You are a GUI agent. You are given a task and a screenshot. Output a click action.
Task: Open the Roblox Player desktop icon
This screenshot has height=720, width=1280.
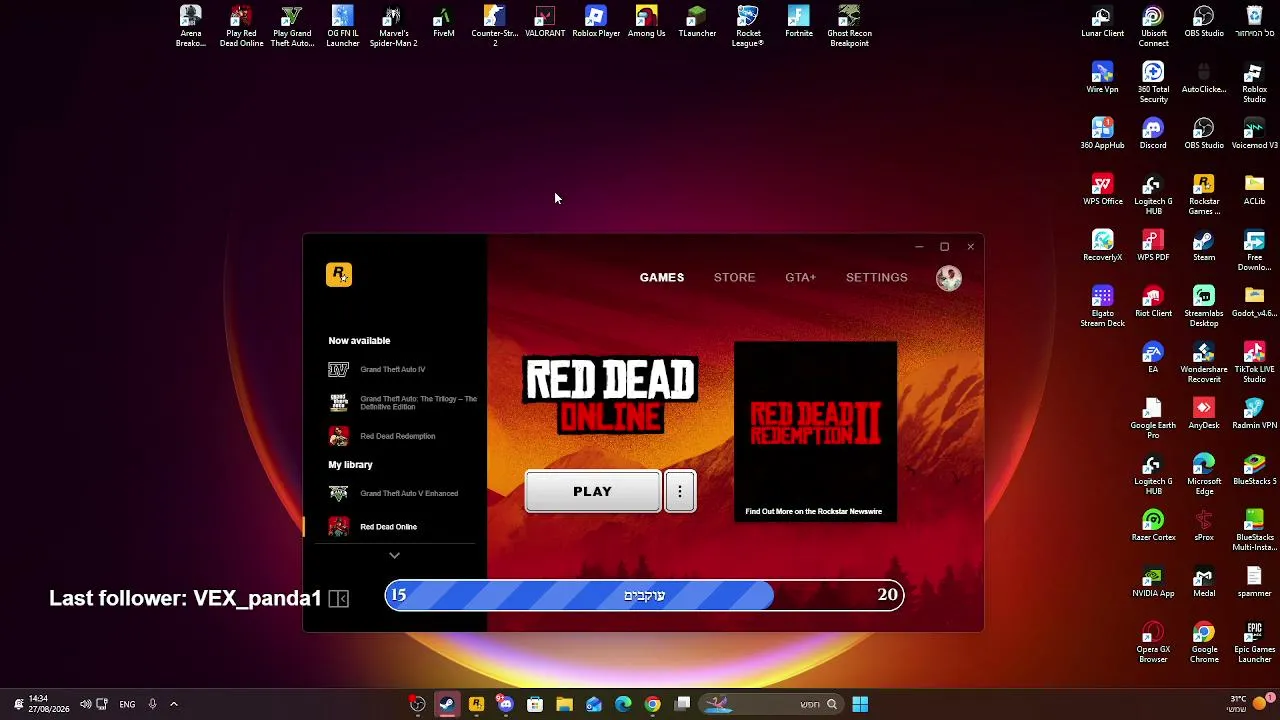(596, 23)
